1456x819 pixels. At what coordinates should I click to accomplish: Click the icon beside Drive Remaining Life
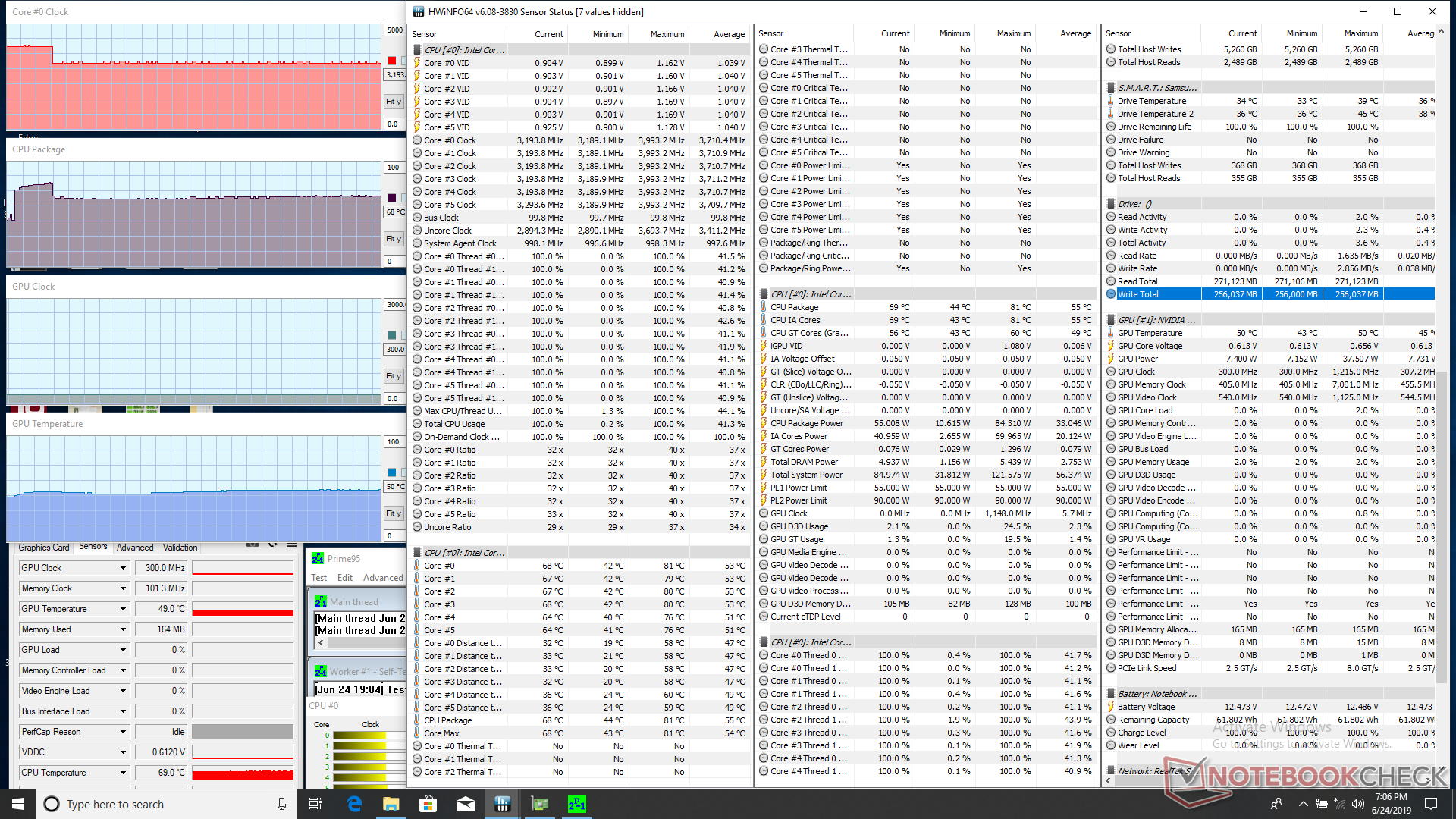(x=1110, y=127)
